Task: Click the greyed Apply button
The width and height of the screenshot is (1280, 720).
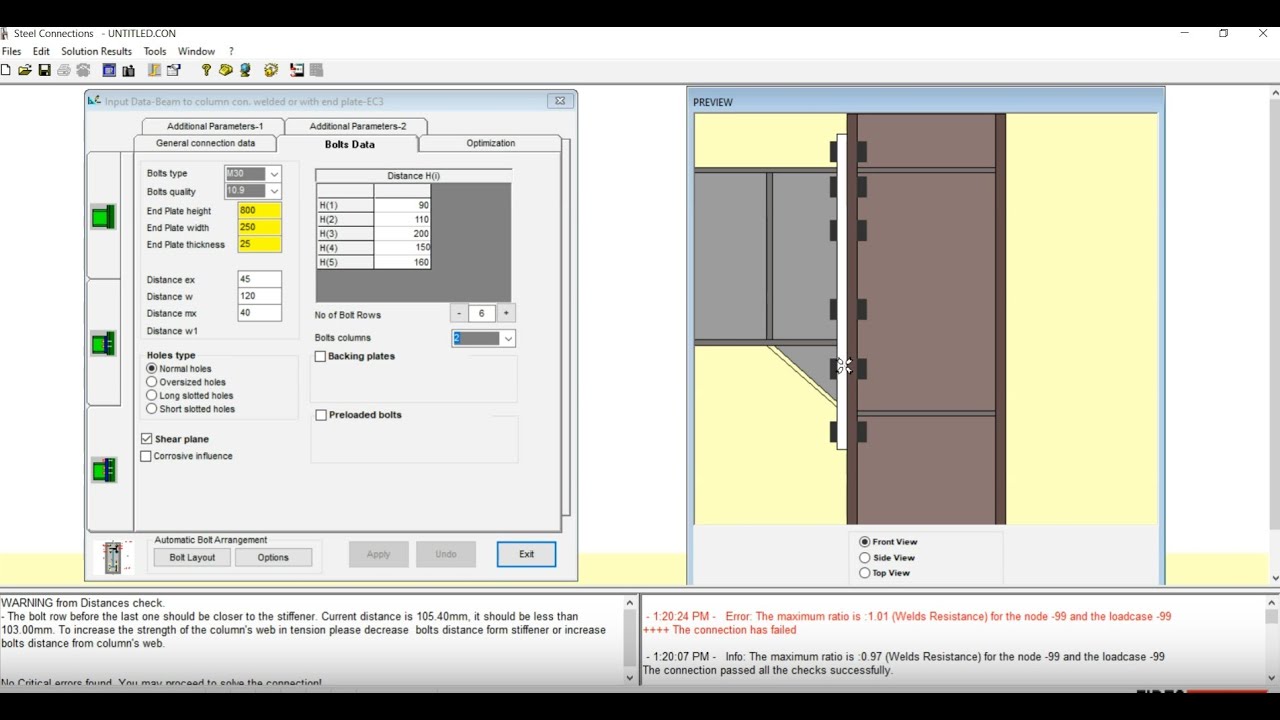Action: coord(378,554)
